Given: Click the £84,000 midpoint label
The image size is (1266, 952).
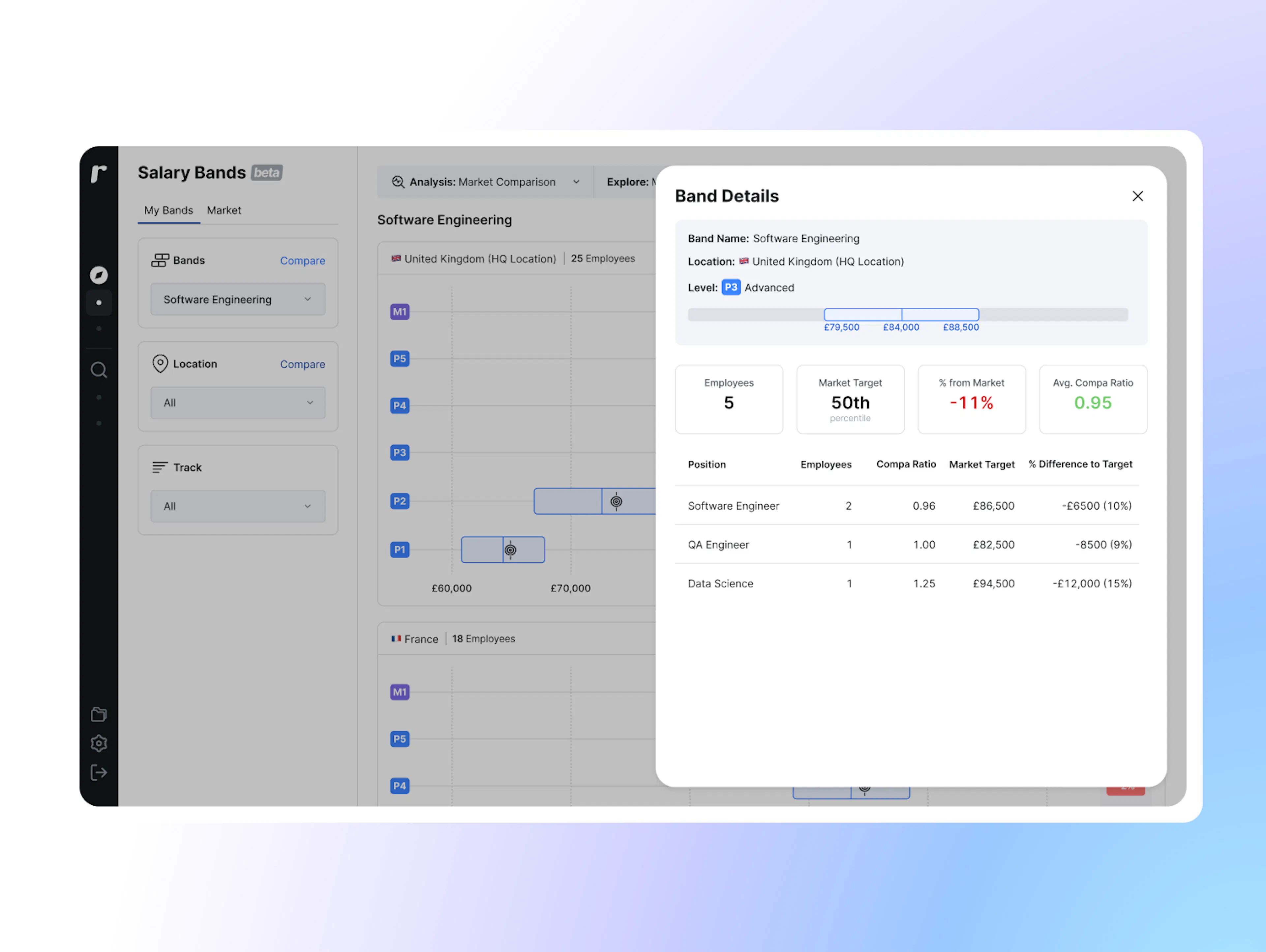Looking at the screenshot, I should click(x=901, y=327).
